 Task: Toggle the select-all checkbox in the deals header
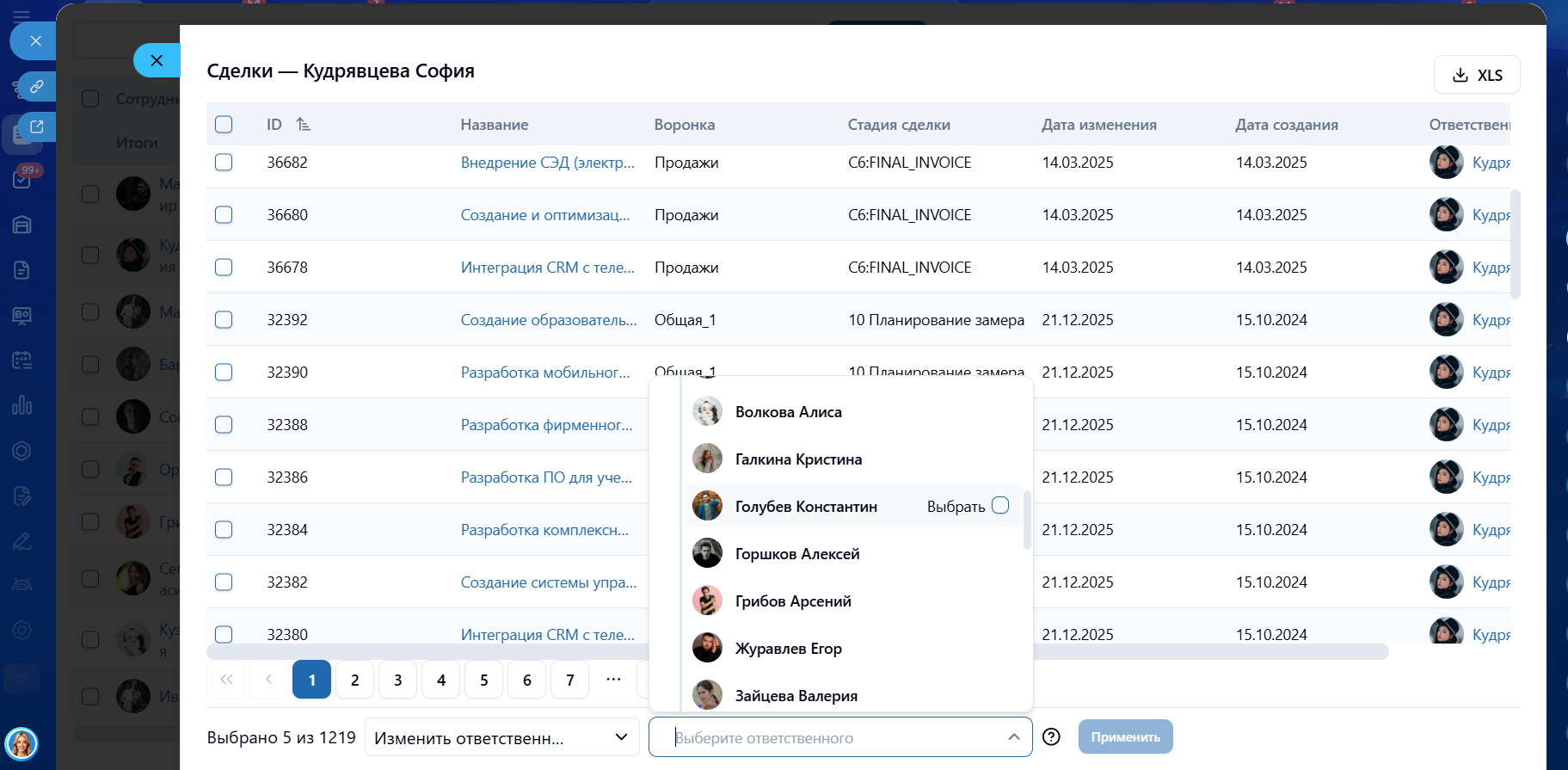click(224, 125)
